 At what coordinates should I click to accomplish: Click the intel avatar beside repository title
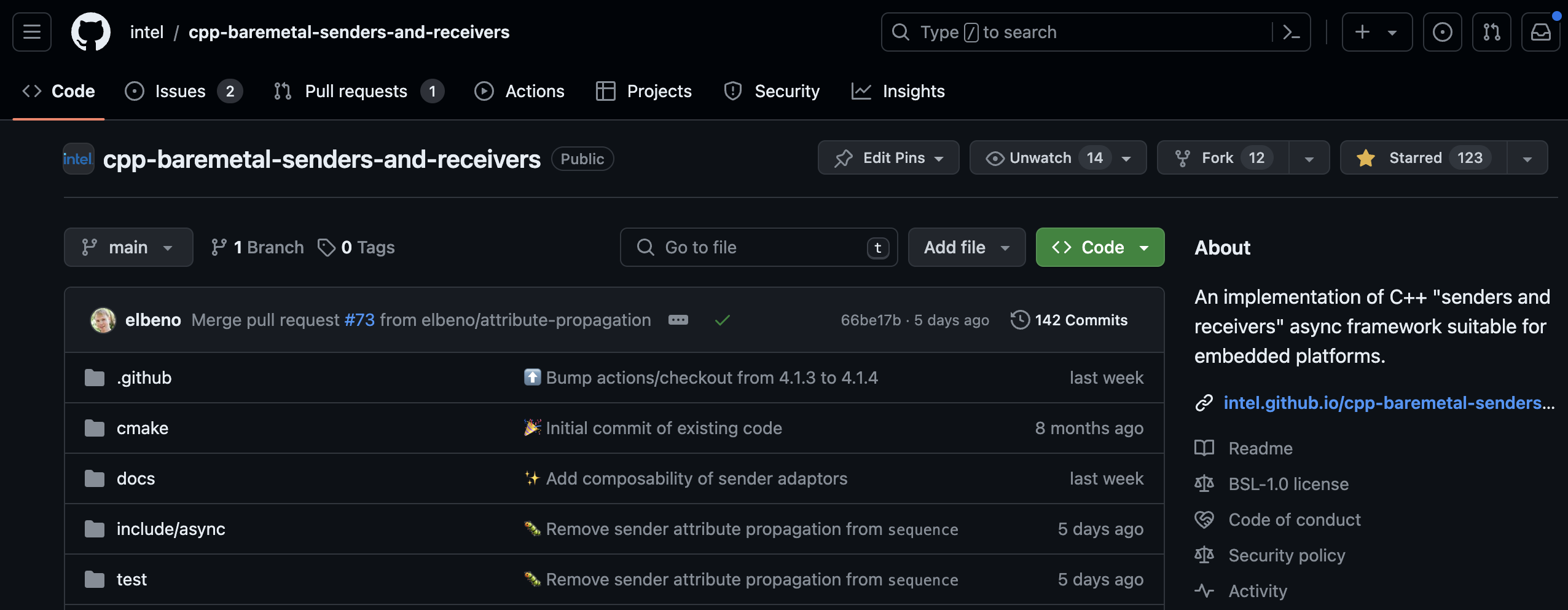pyautogui.click(x=79, y=159)
